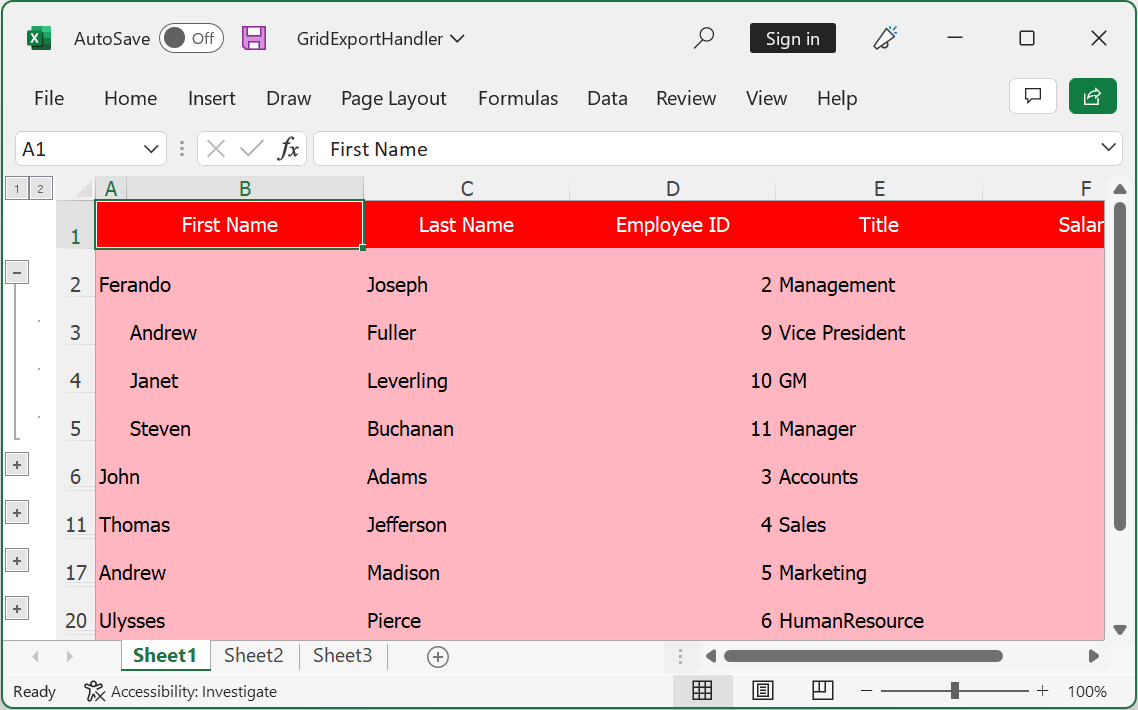Collapse the outline group under Ferando

click(x=17, y=272)
